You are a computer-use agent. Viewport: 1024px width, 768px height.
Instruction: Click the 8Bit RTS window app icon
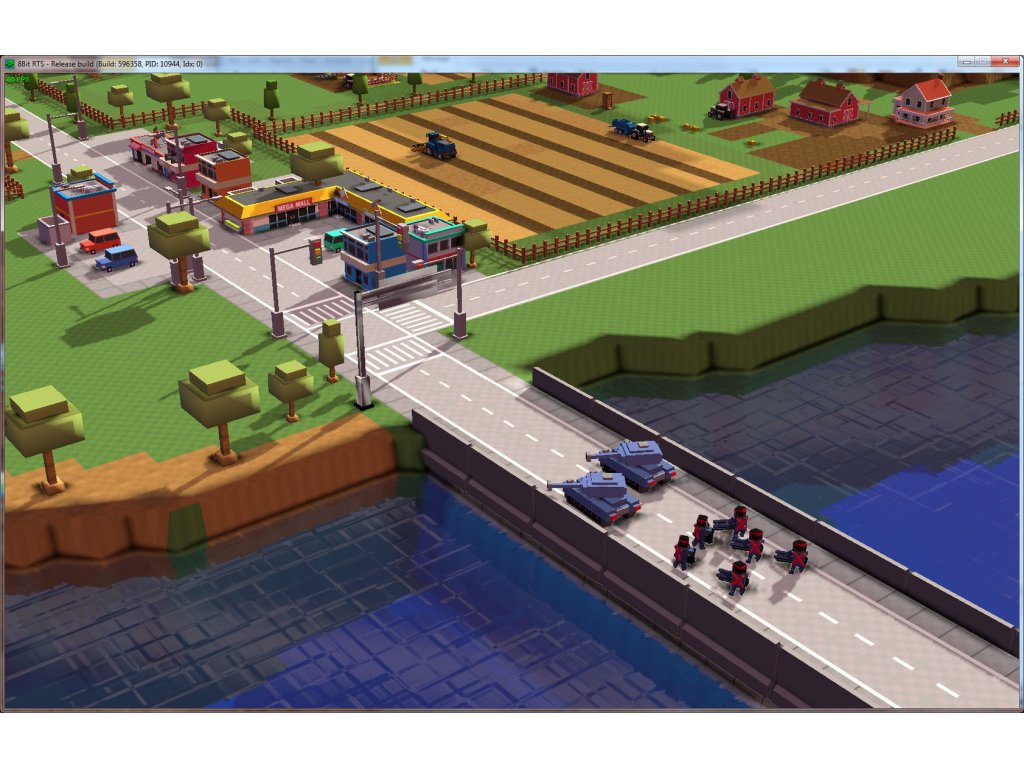coord(9,64)
